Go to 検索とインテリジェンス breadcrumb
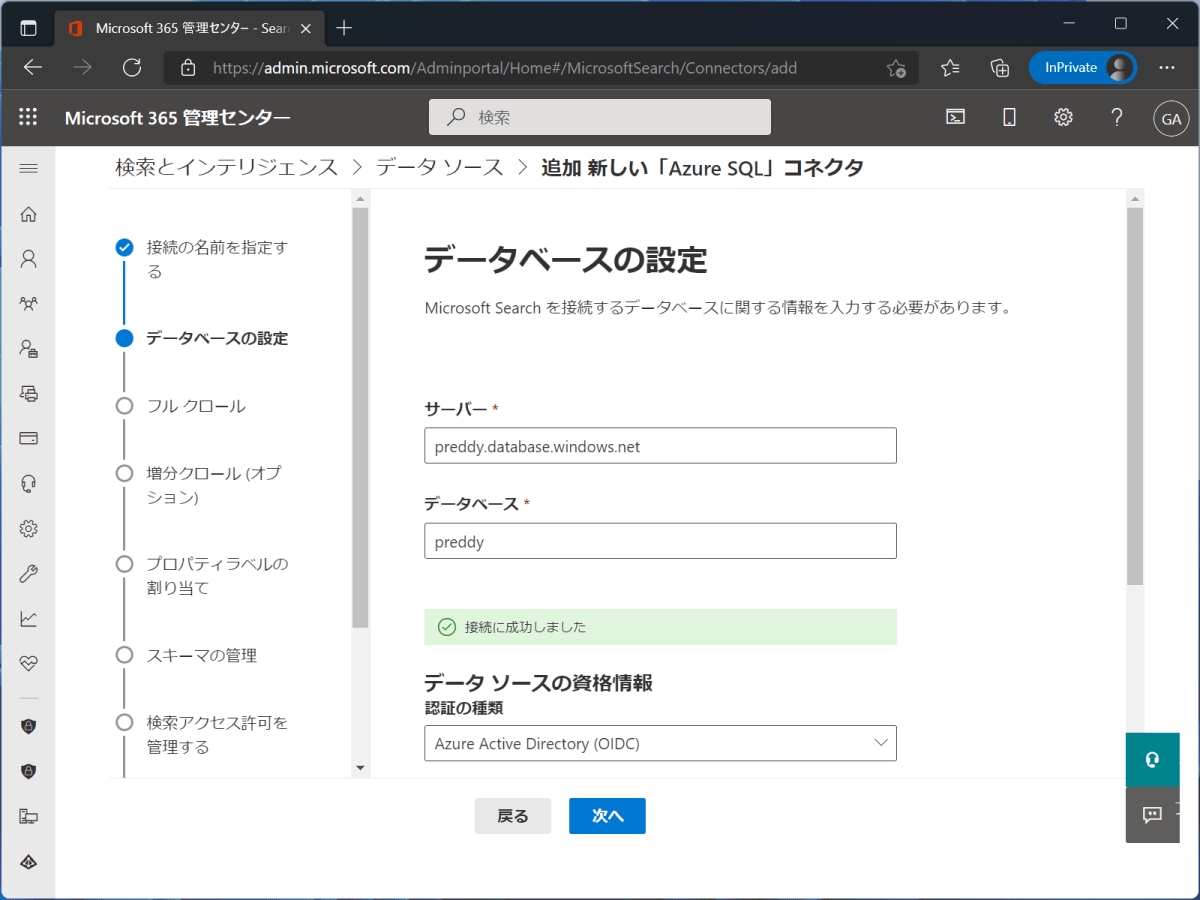This screenshot has height=900, width=1200. pyautogui.click(x=227, y=167)
